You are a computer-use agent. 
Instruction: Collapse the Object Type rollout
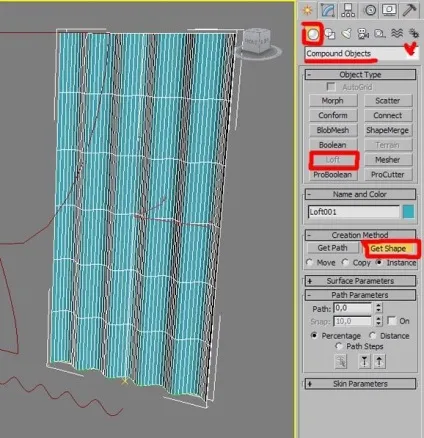360,74
